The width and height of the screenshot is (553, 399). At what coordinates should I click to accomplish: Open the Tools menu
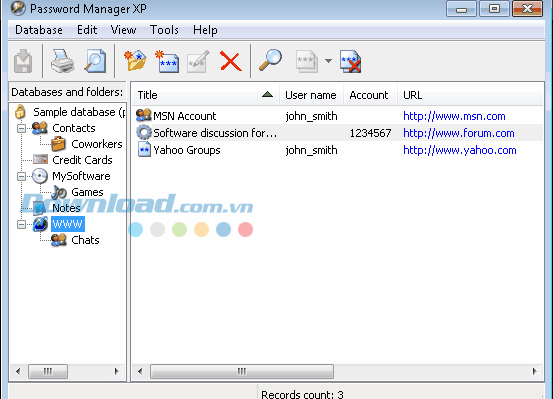click(164, 30)
